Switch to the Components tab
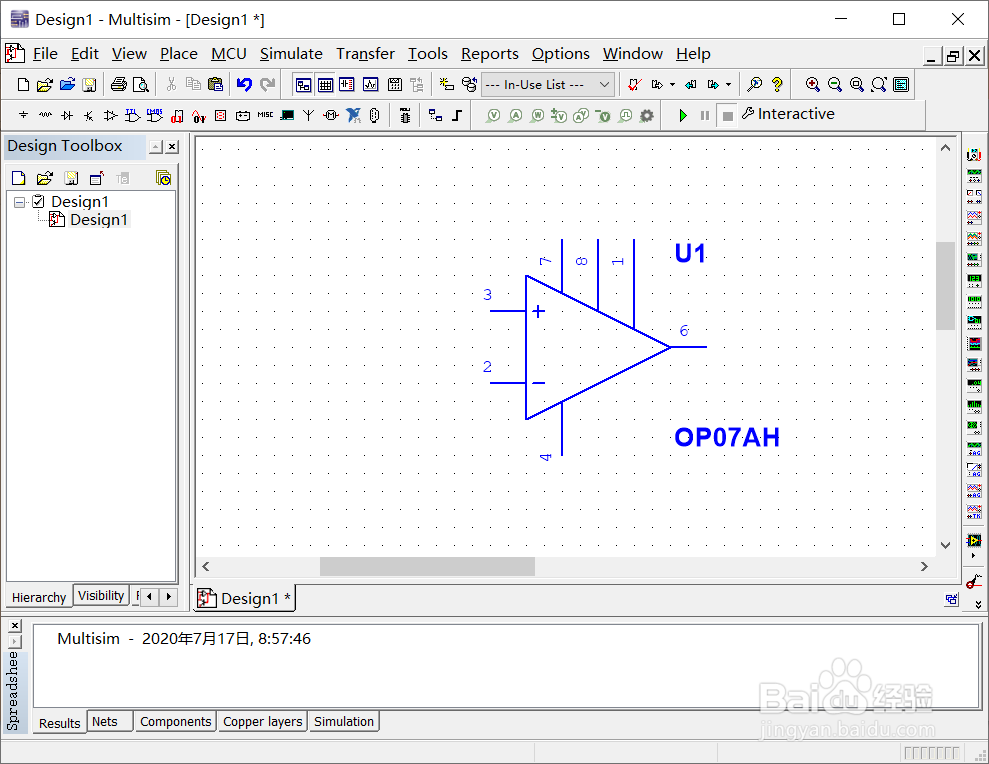The height and width of the screenshot is (764, 989). tap(175, 721)
